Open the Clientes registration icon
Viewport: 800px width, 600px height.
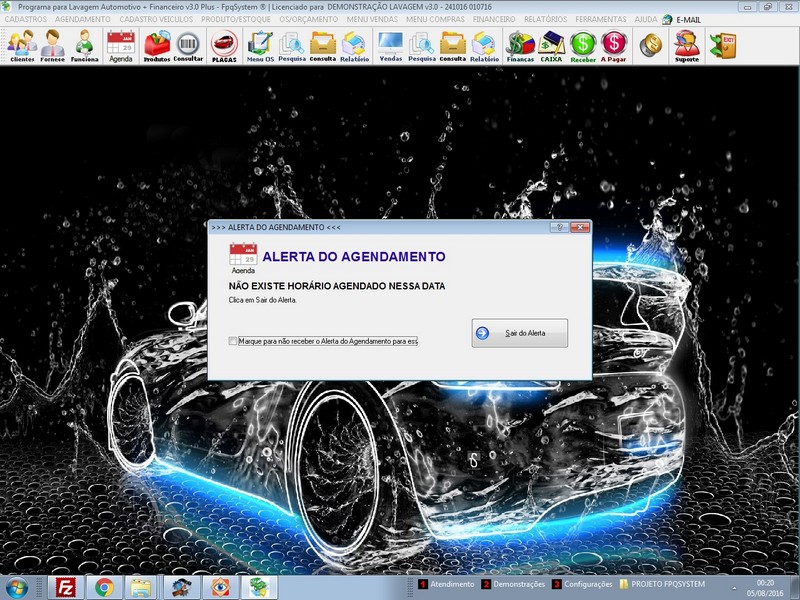tap(22, 46)
